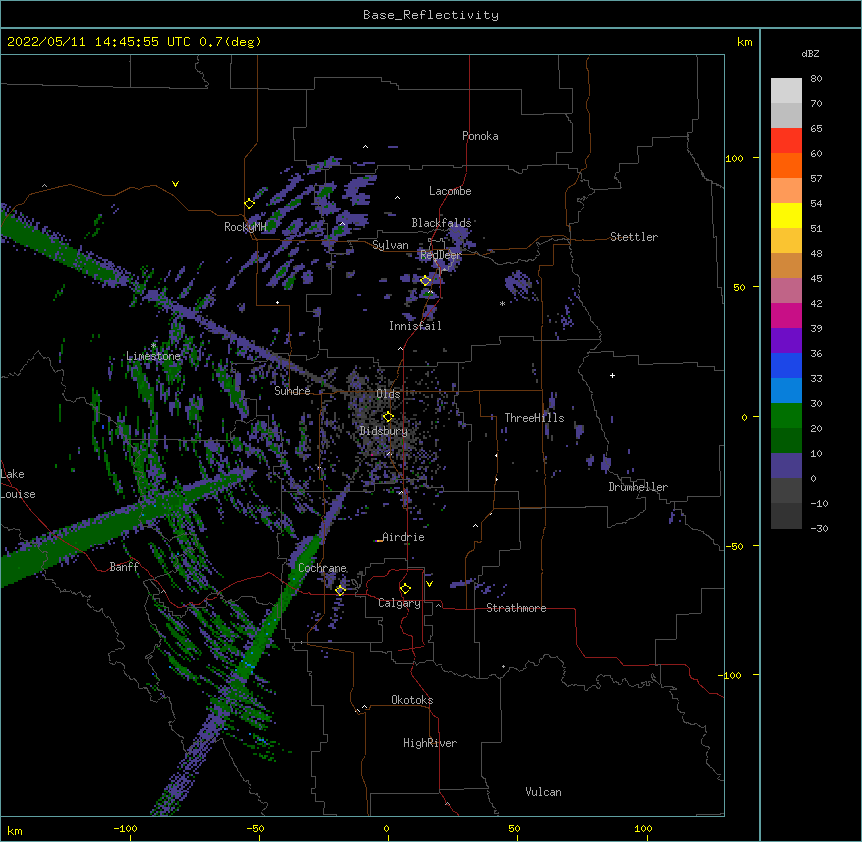This screenshot has height=842, width=862.
Task: Click the Banff label
Action: (x=124, y=567)
